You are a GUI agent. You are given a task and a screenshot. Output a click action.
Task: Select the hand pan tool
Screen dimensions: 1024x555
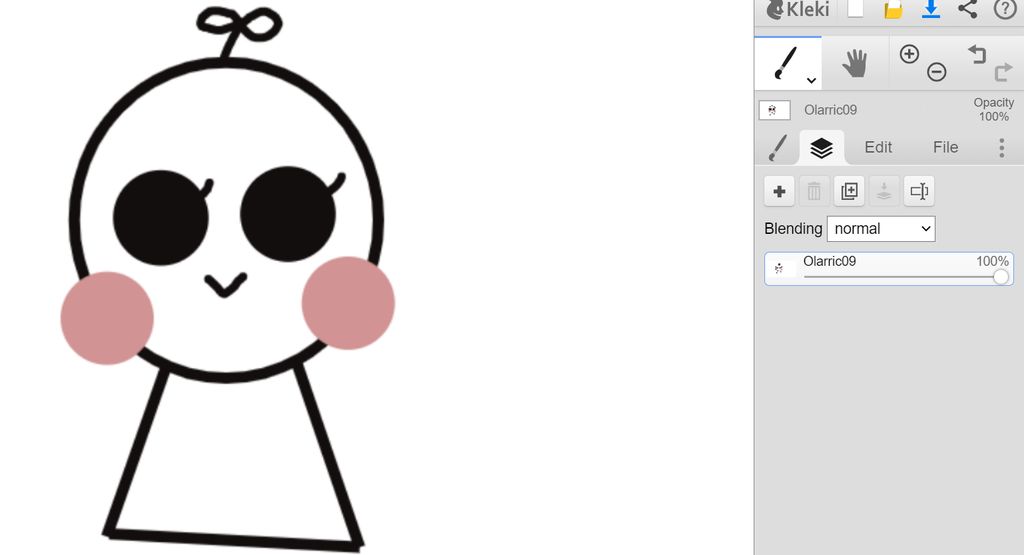(854, 64)
